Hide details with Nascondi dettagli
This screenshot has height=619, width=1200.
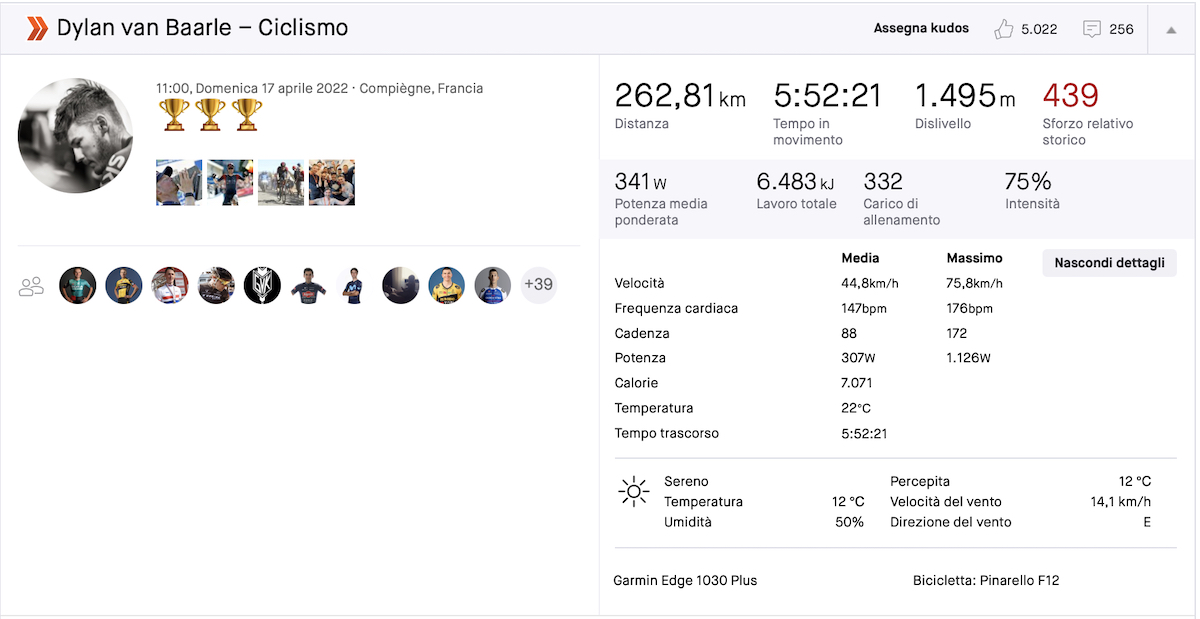click(x=1109, y=263)
